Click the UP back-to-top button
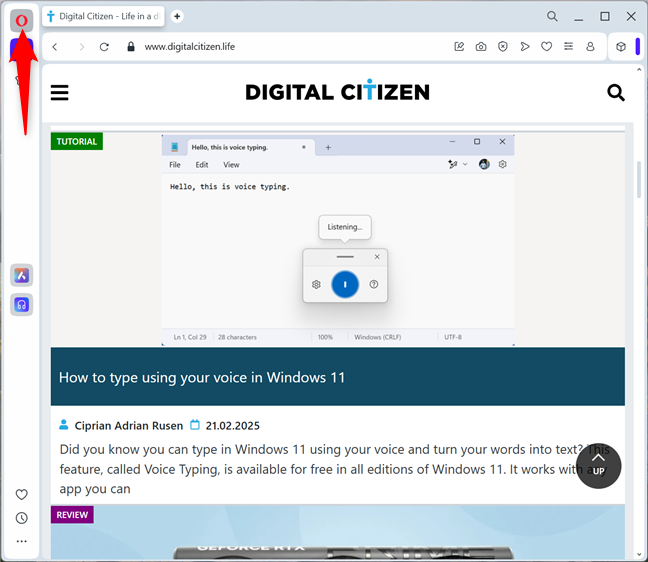 [x=598, y=466]
